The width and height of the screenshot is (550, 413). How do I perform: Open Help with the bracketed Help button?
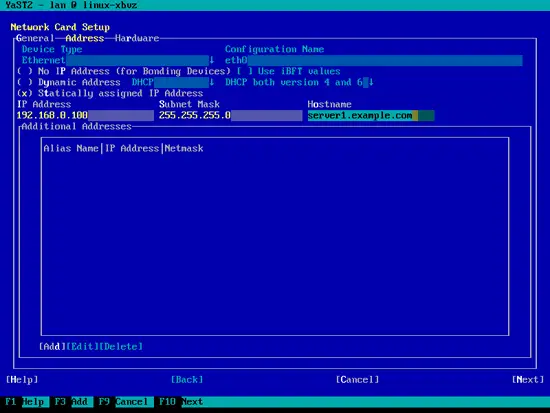pyautogui.click(x=22, y=380)
